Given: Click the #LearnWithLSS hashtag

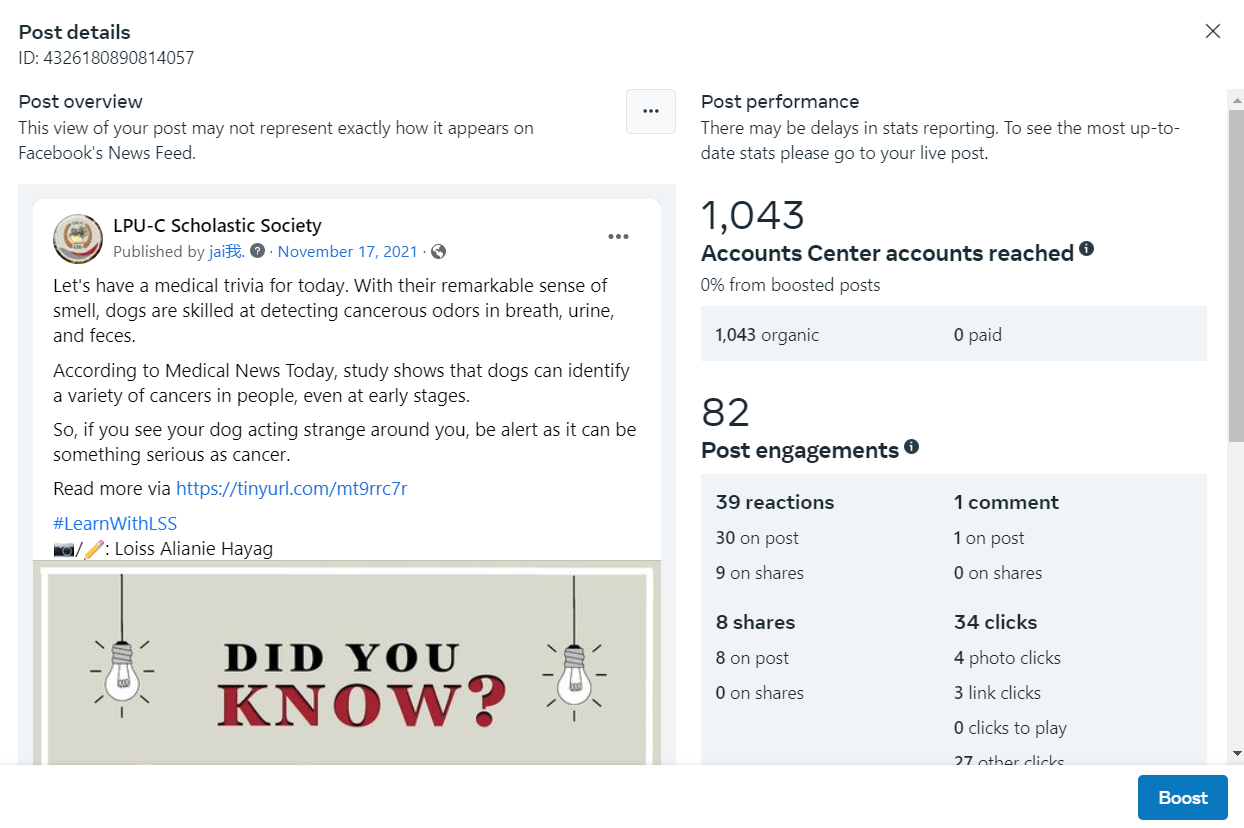Looking at the screenshot, I should (x=115, y=523).
